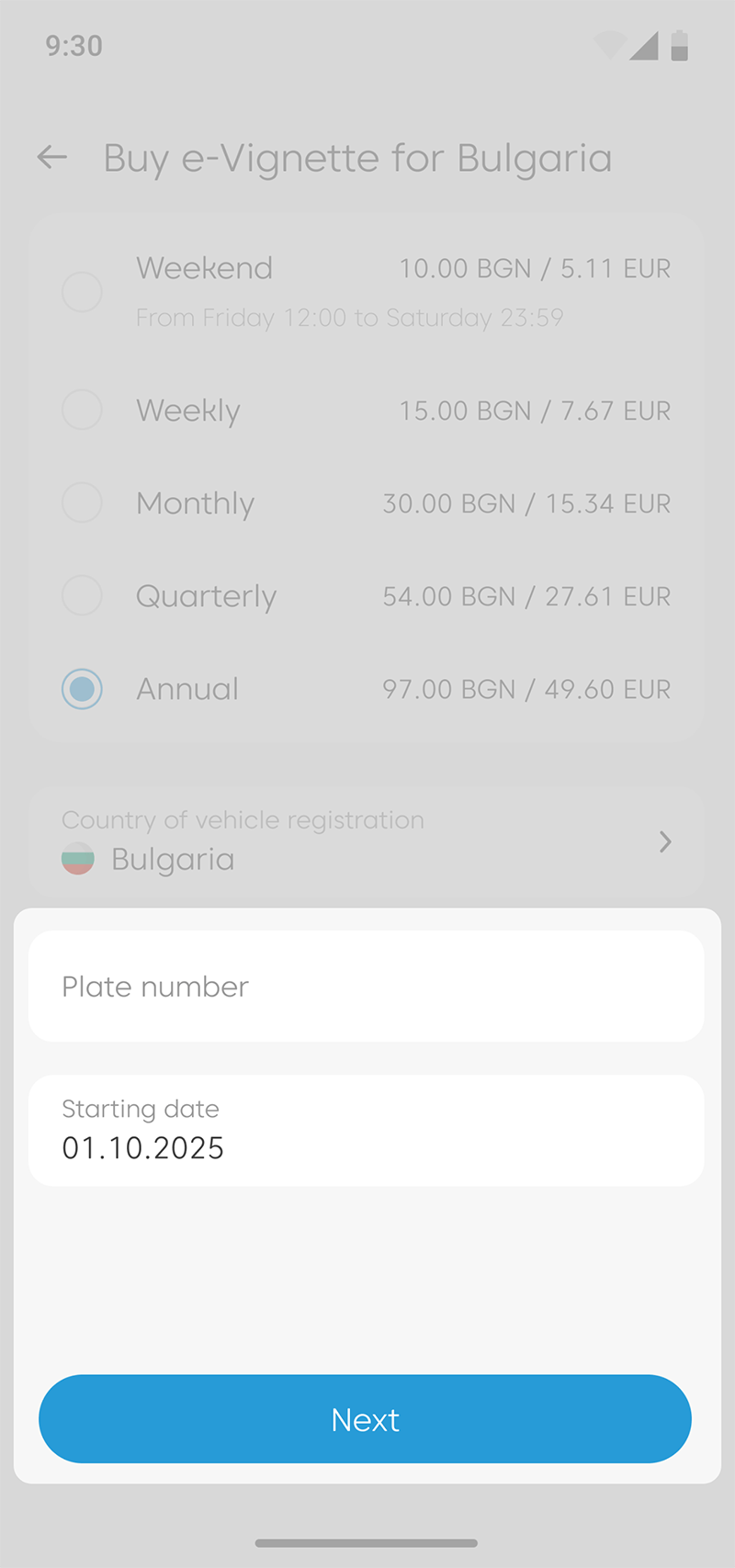
Task: Open the Starting date picker field
Action: click(366, 1130)
